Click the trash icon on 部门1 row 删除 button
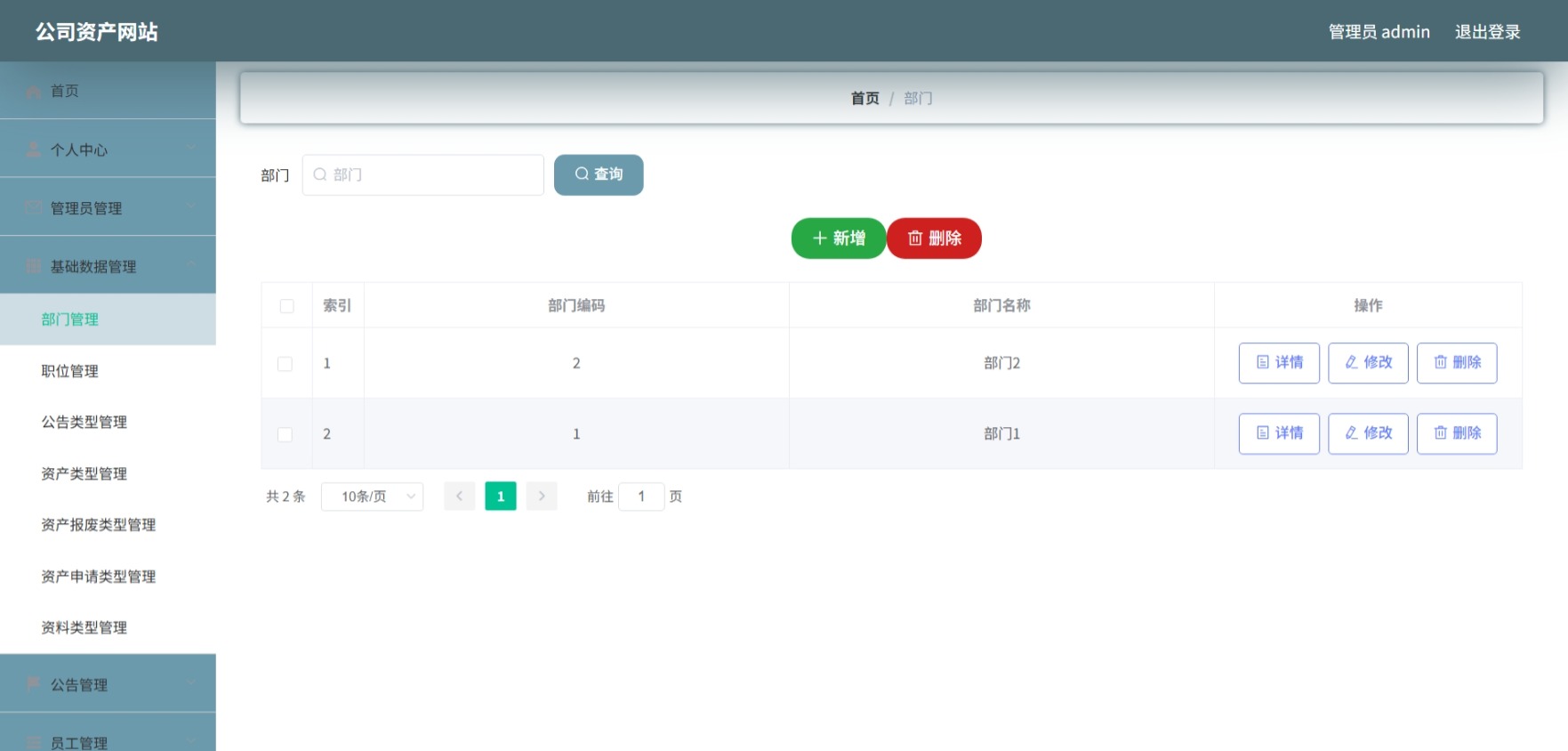This screenshot has height=751, width=1568. [1441, 432]
